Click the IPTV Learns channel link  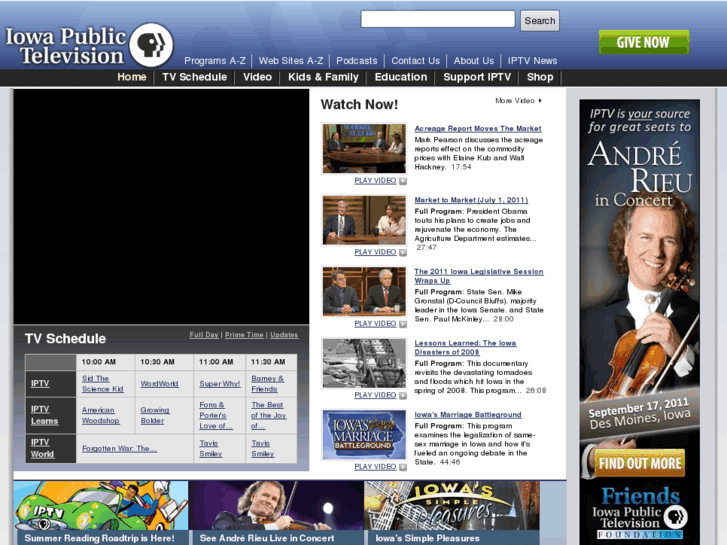45,415
